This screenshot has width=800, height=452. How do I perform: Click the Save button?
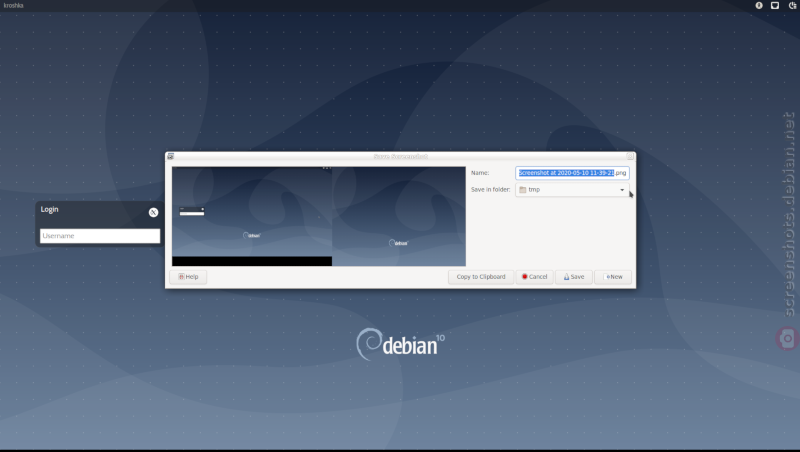pos(573,277)
